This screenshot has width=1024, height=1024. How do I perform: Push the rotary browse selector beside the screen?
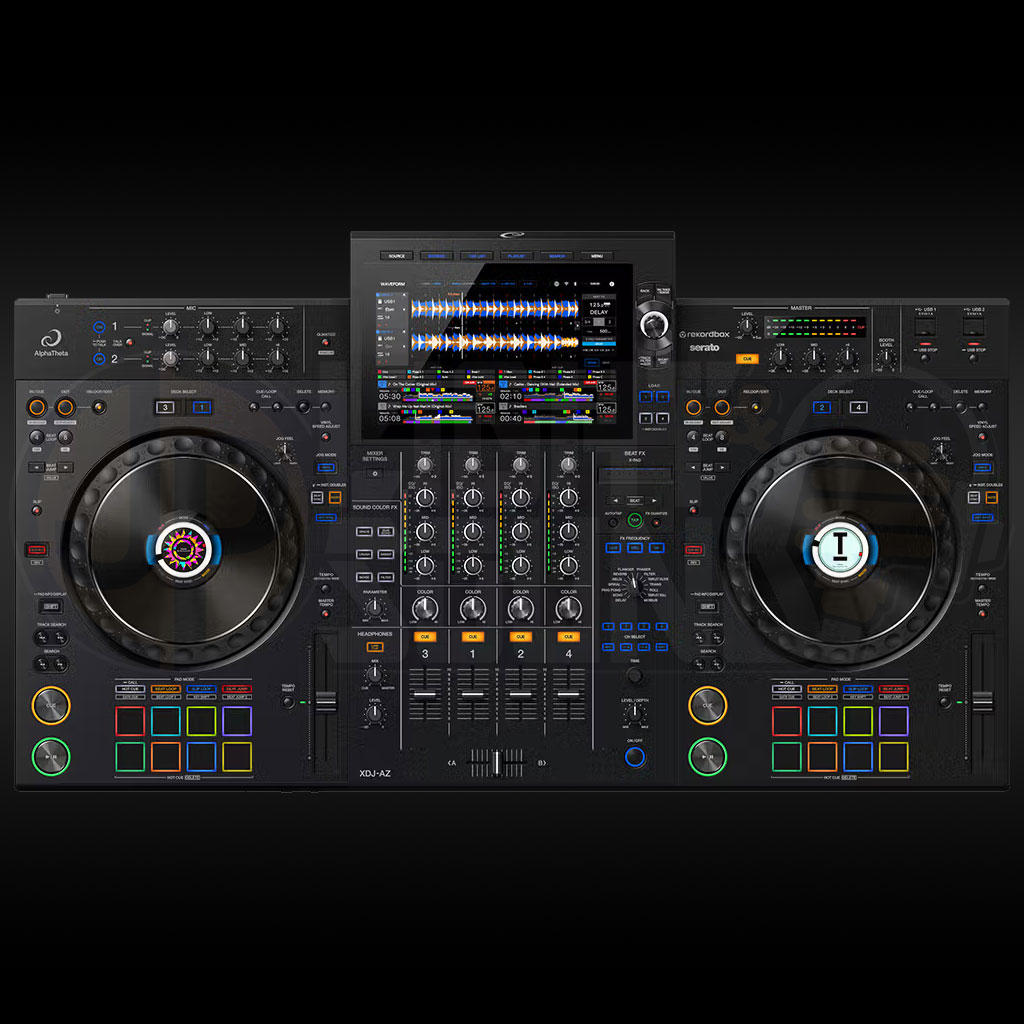652,323
